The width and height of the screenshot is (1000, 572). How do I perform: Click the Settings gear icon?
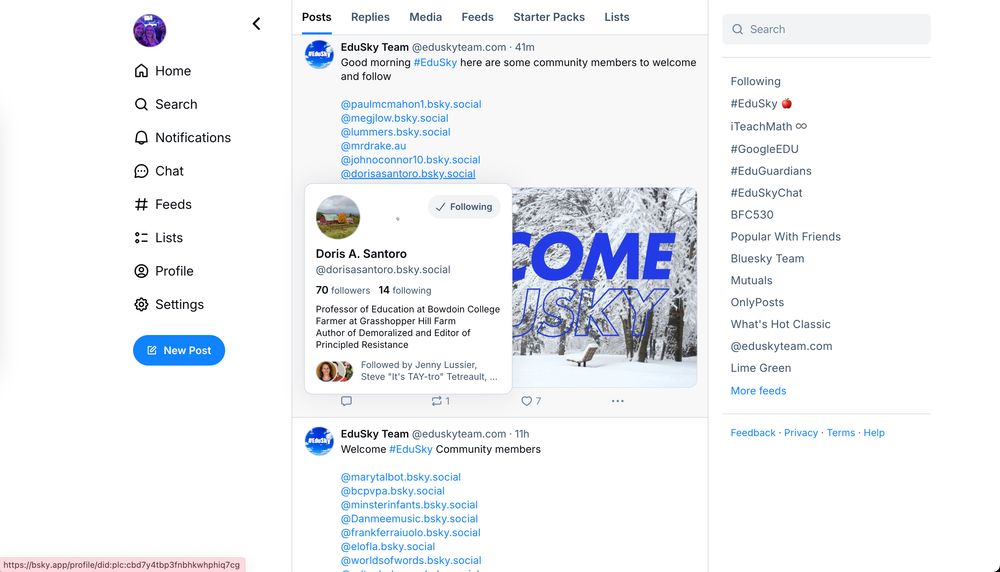tap(141, 304)
